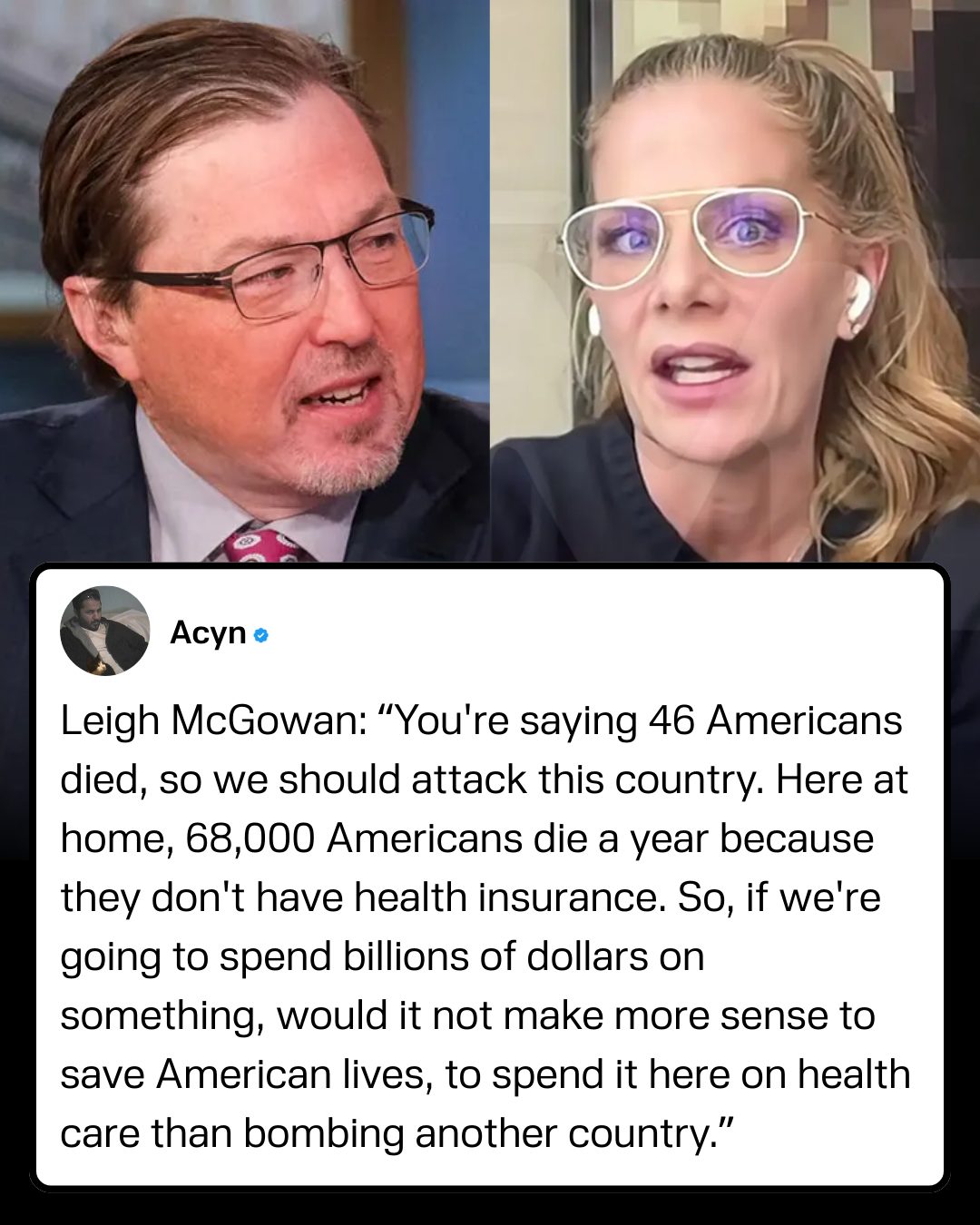Click the name "Leigh McGowan" in the quote
Viewport: 980px width, 1225px height.
click(208, 721)
